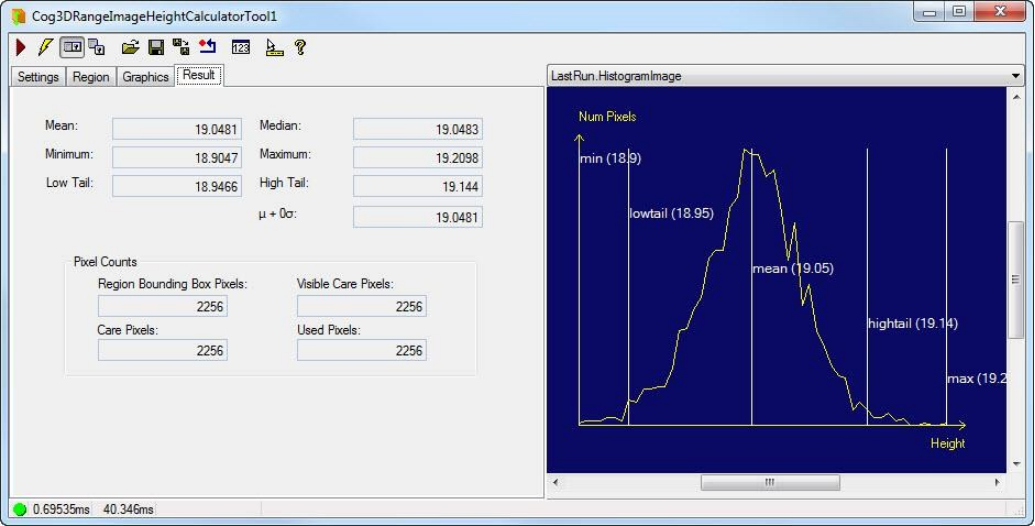Click the Visible Care Pixels field

[362, 306]
